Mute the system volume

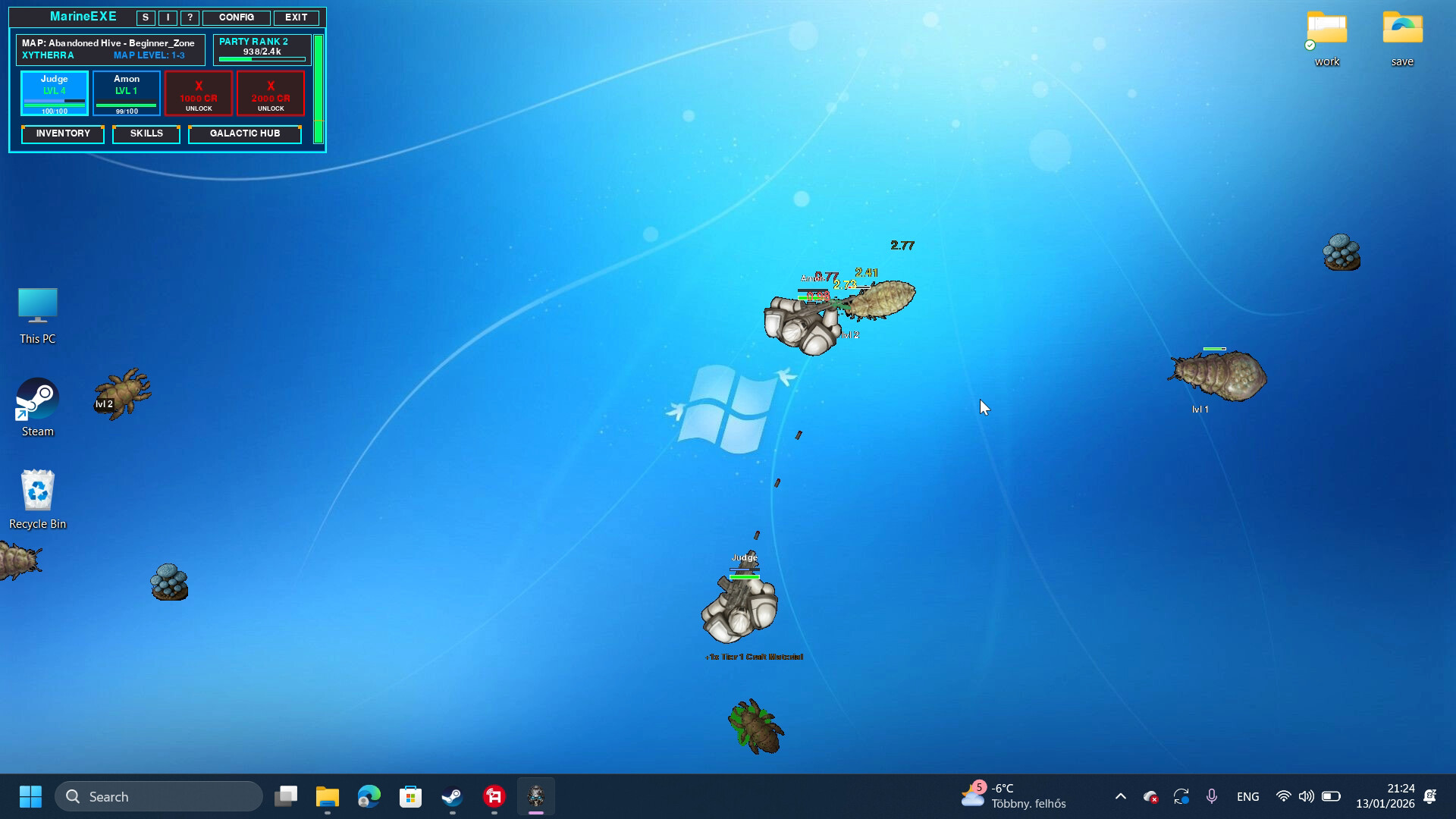click(x=1306, y=796)
